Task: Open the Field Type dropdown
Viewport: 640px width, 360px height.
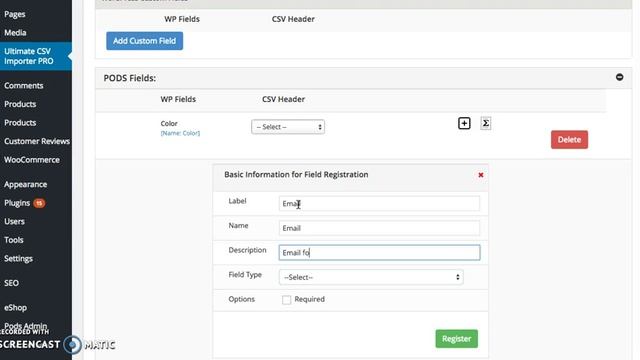Action: coord(371,277)
